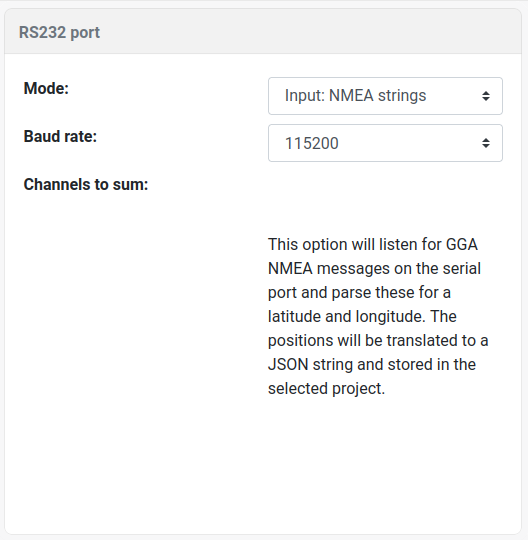The width and height of the screenshot is (528, 540).
Task: Click the 'Channels to sum:' label
Action: (86, 185)
